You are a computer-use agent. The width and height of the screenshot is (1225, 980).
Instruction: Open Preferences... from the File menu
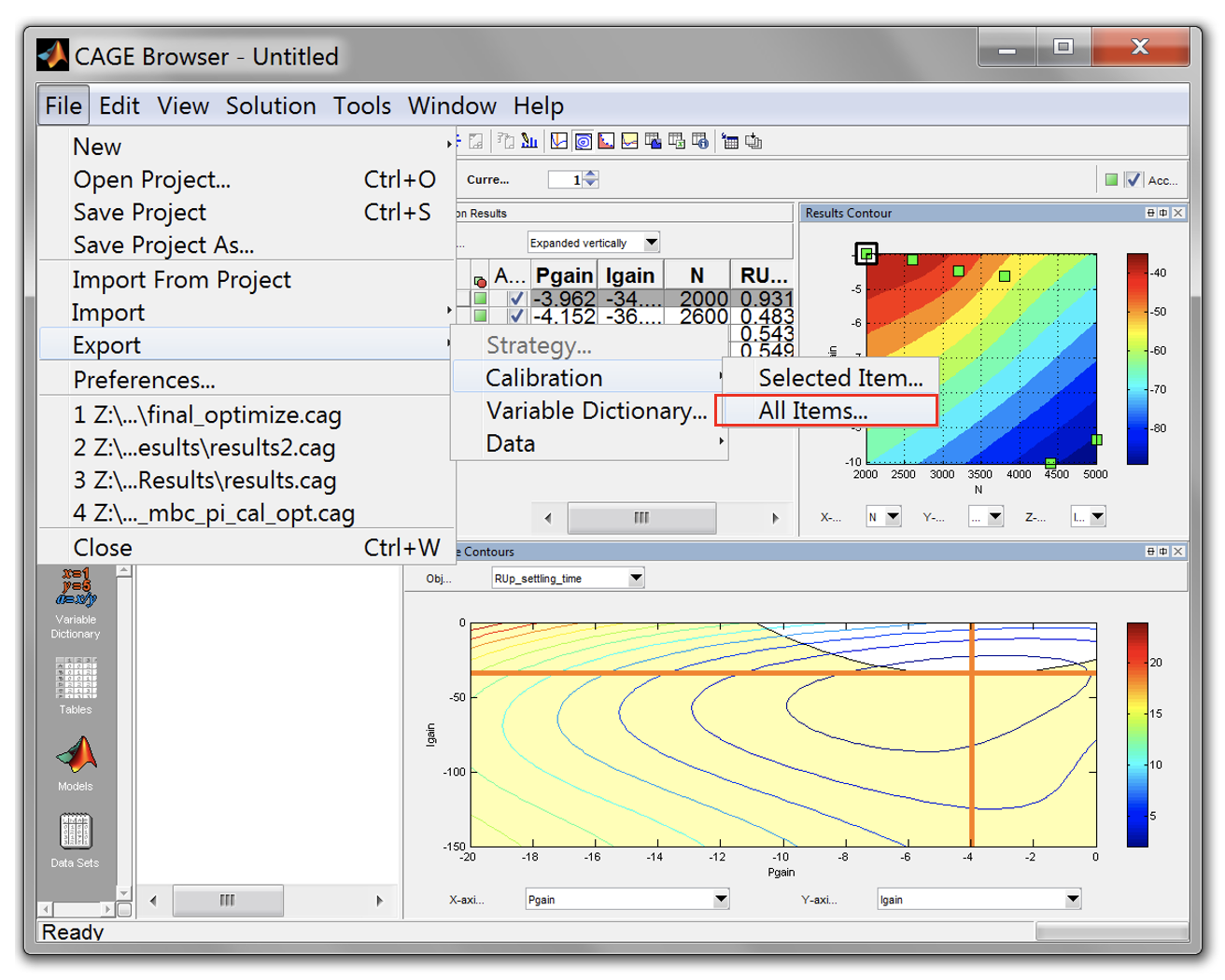tap(246, 380)
